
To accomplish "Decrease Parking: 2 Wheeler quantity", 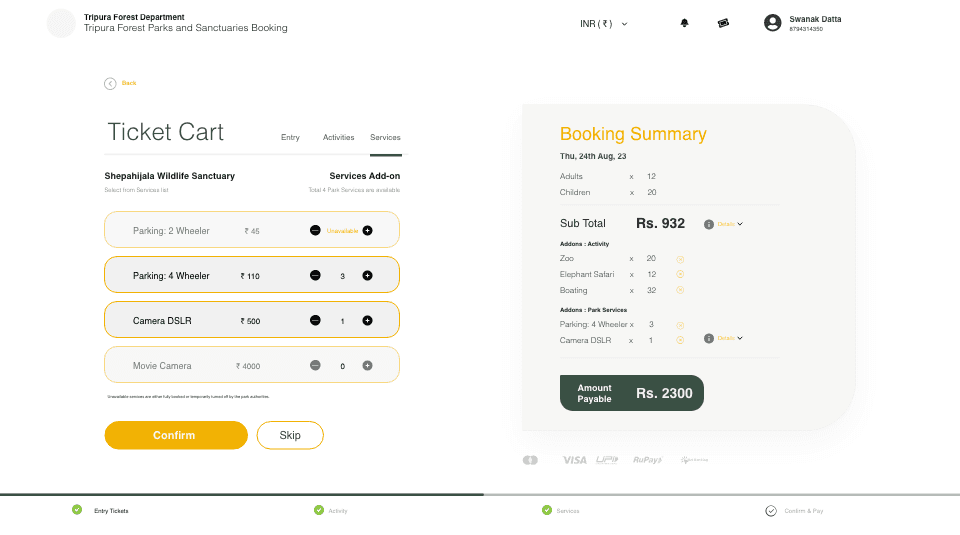I will point(315,230).
